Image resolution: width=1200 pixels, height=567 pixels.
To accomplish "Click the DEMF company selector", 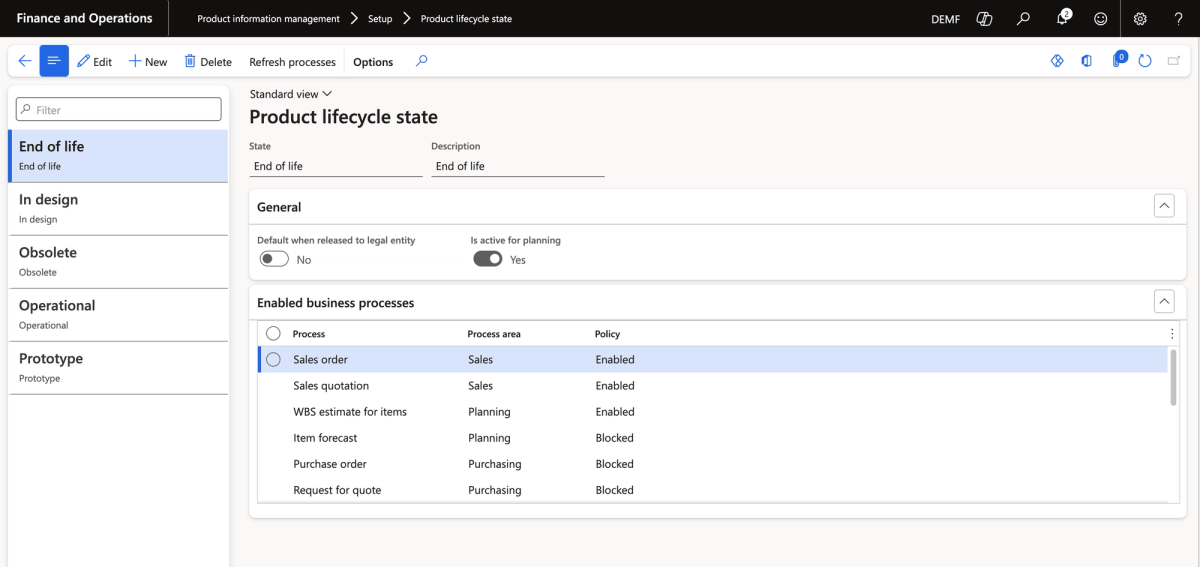I will [945, 19].
